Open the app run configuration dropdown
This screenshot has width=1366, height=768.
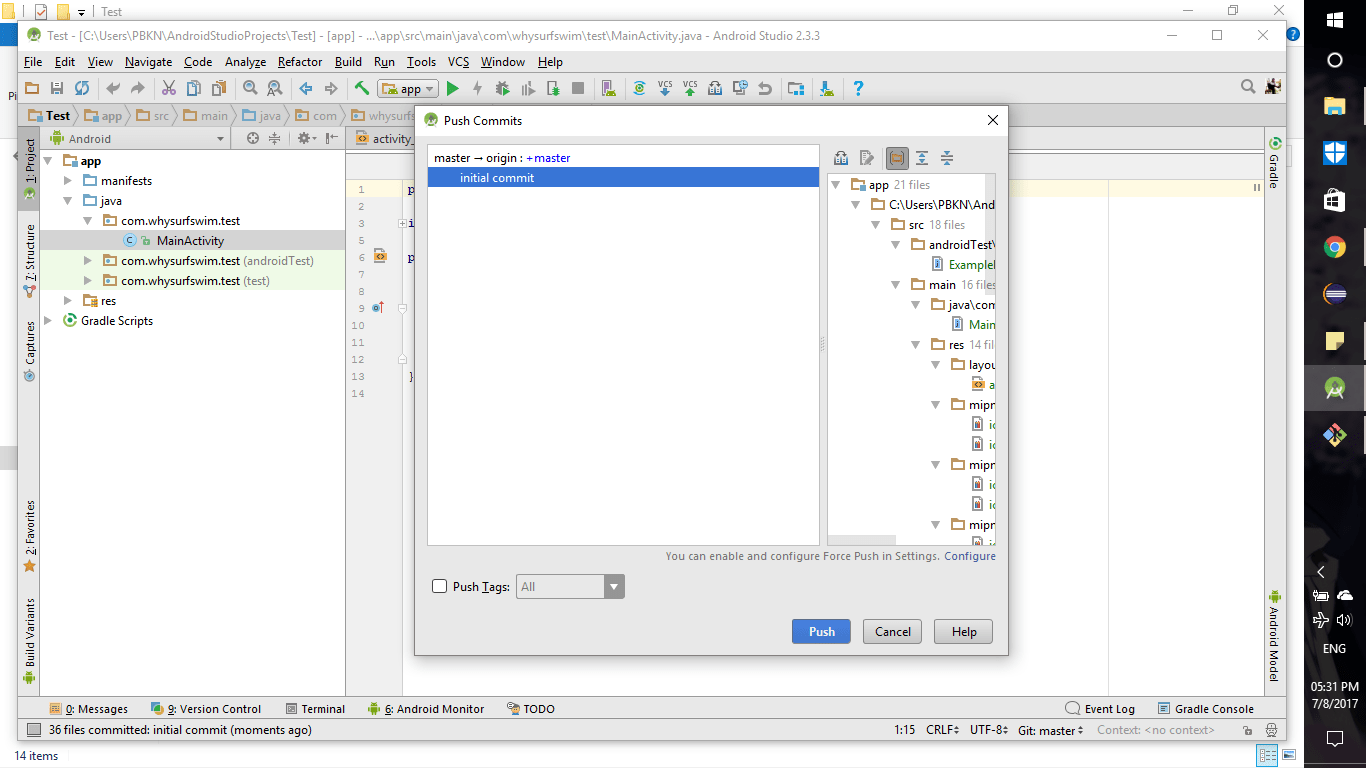[428, 88]
